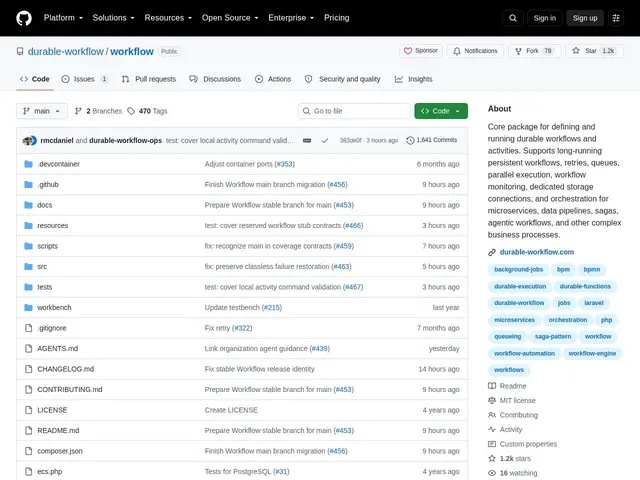Open the Contributing link in About

tap(513, 415)
